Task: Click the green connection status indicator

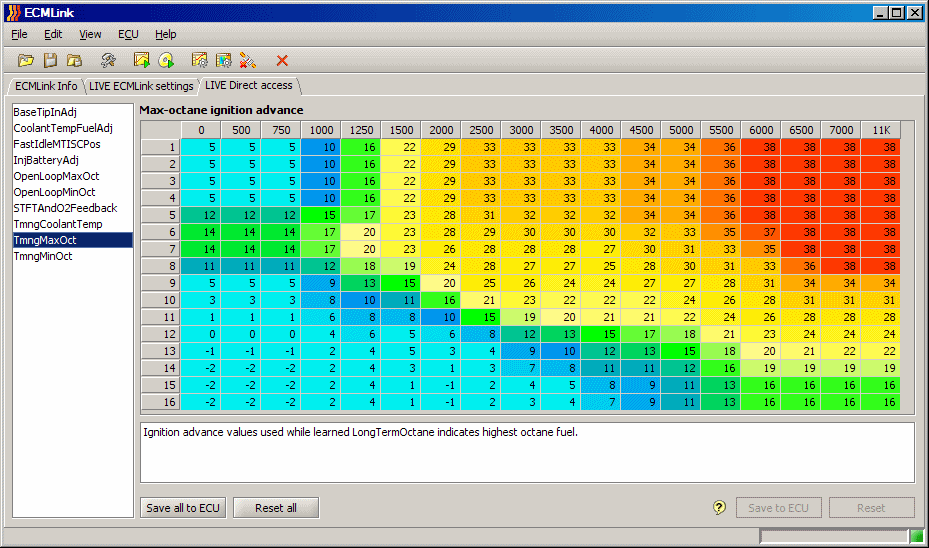Action: [916, 537]
